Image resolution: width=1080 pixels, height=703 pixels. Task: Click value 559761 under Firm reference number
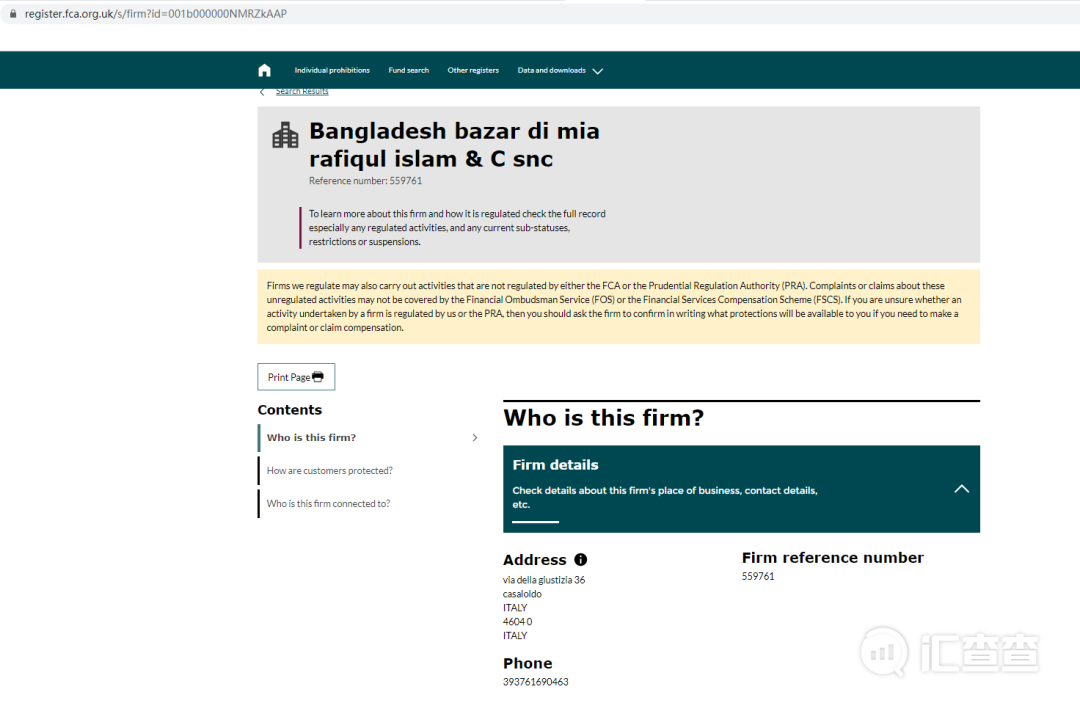(x=758, y=576)
